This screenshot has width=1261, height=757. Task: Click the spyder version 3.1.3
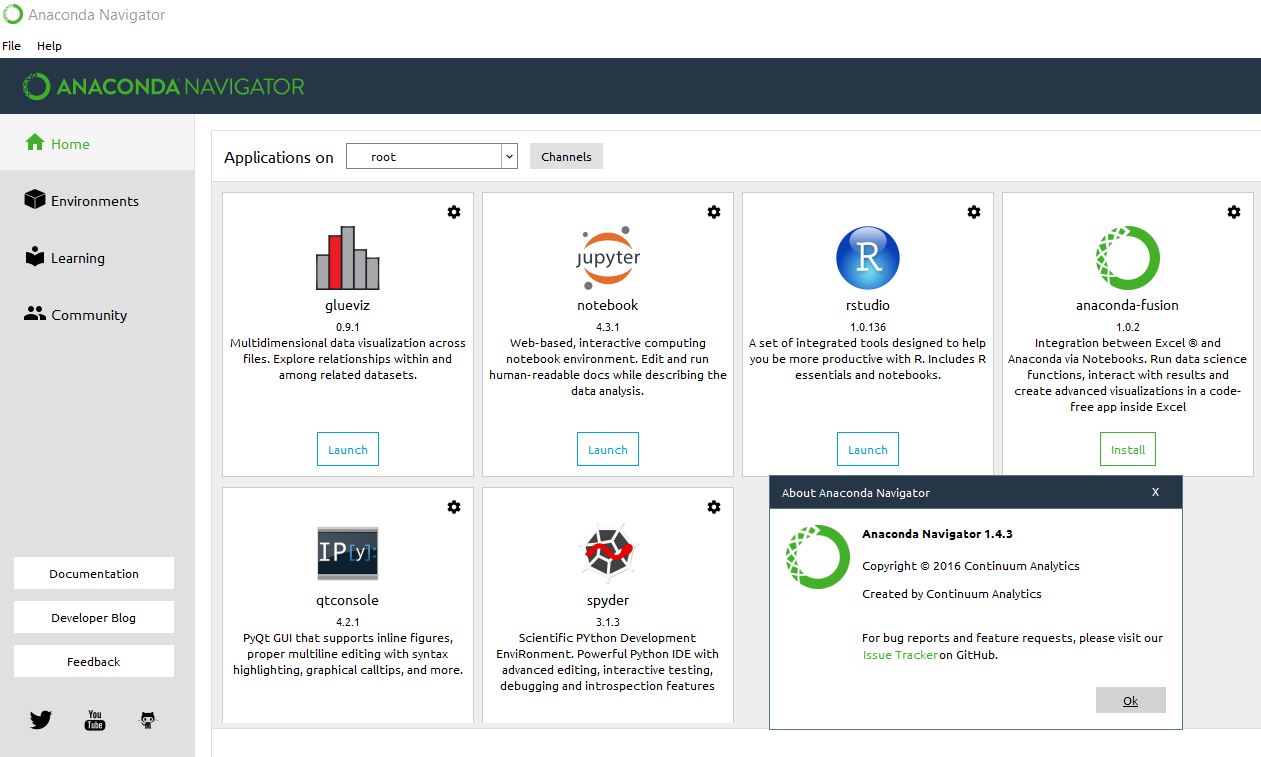608,622
